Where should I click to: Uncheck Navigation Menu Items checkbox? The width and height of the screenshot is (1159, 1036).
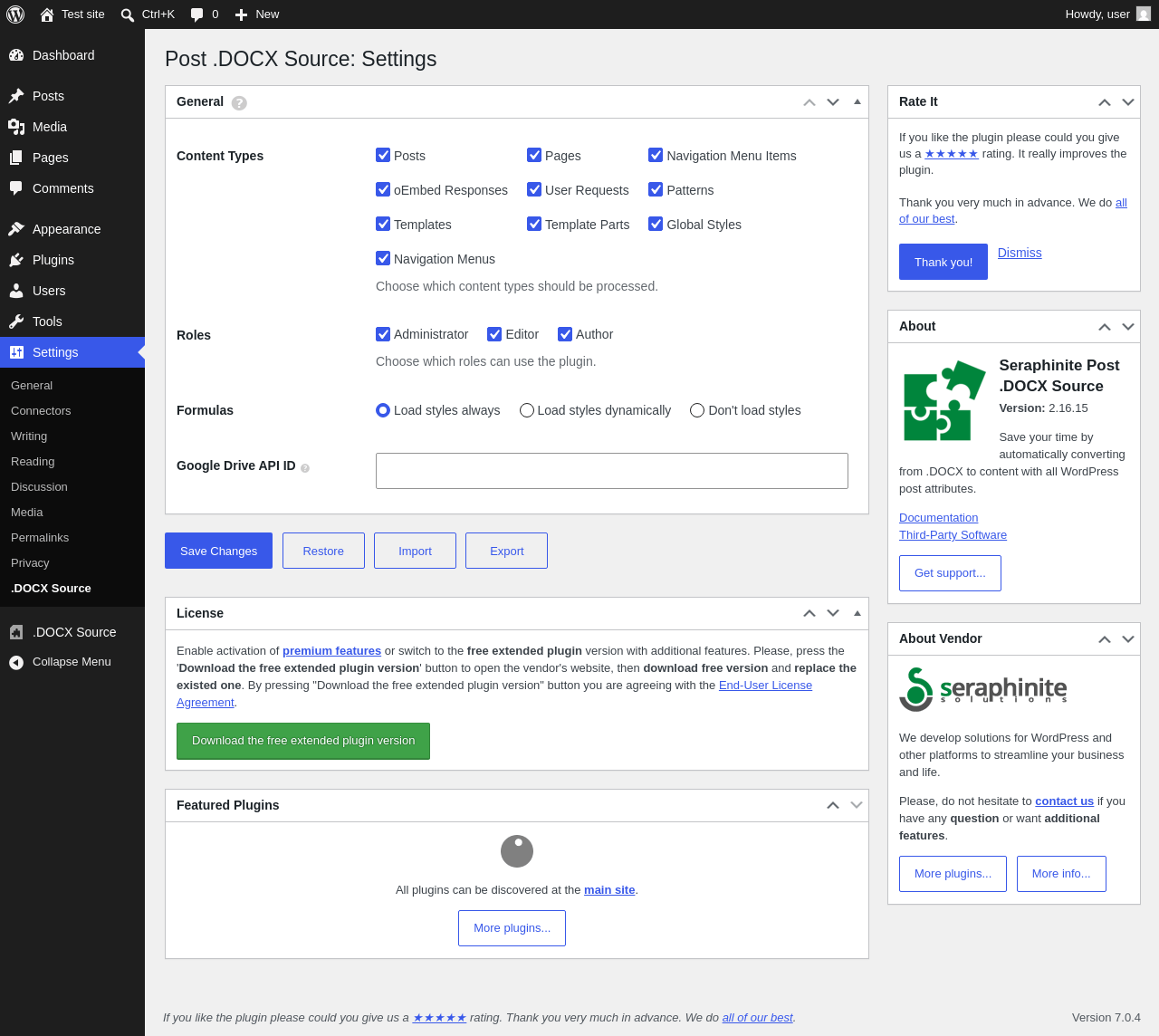[x=656, y=155]
